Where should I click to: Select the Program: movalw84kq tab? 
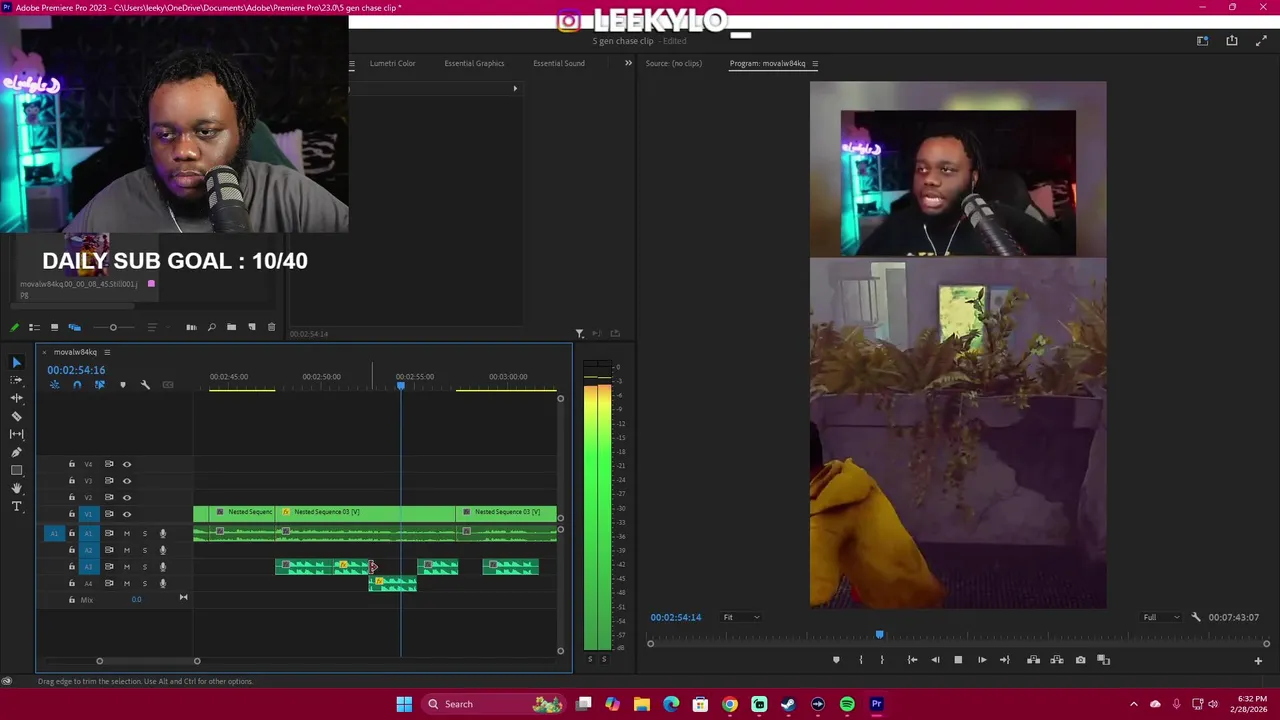click(767, 63)
